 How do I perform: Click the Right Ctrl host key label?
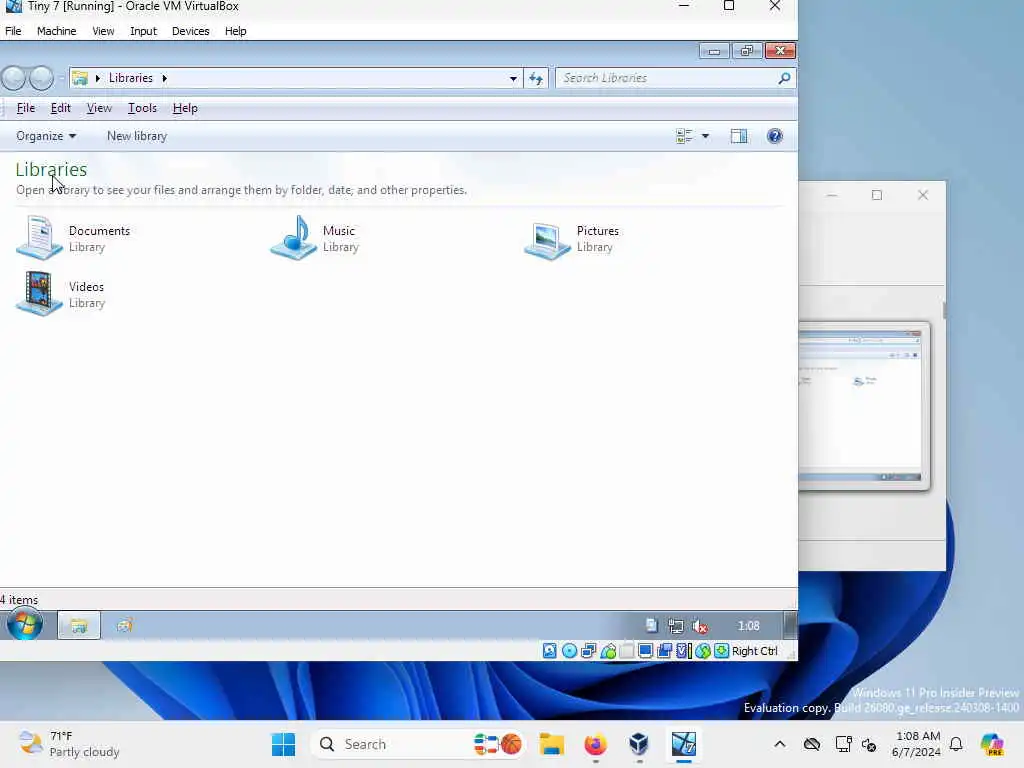[x=754, y=650]
